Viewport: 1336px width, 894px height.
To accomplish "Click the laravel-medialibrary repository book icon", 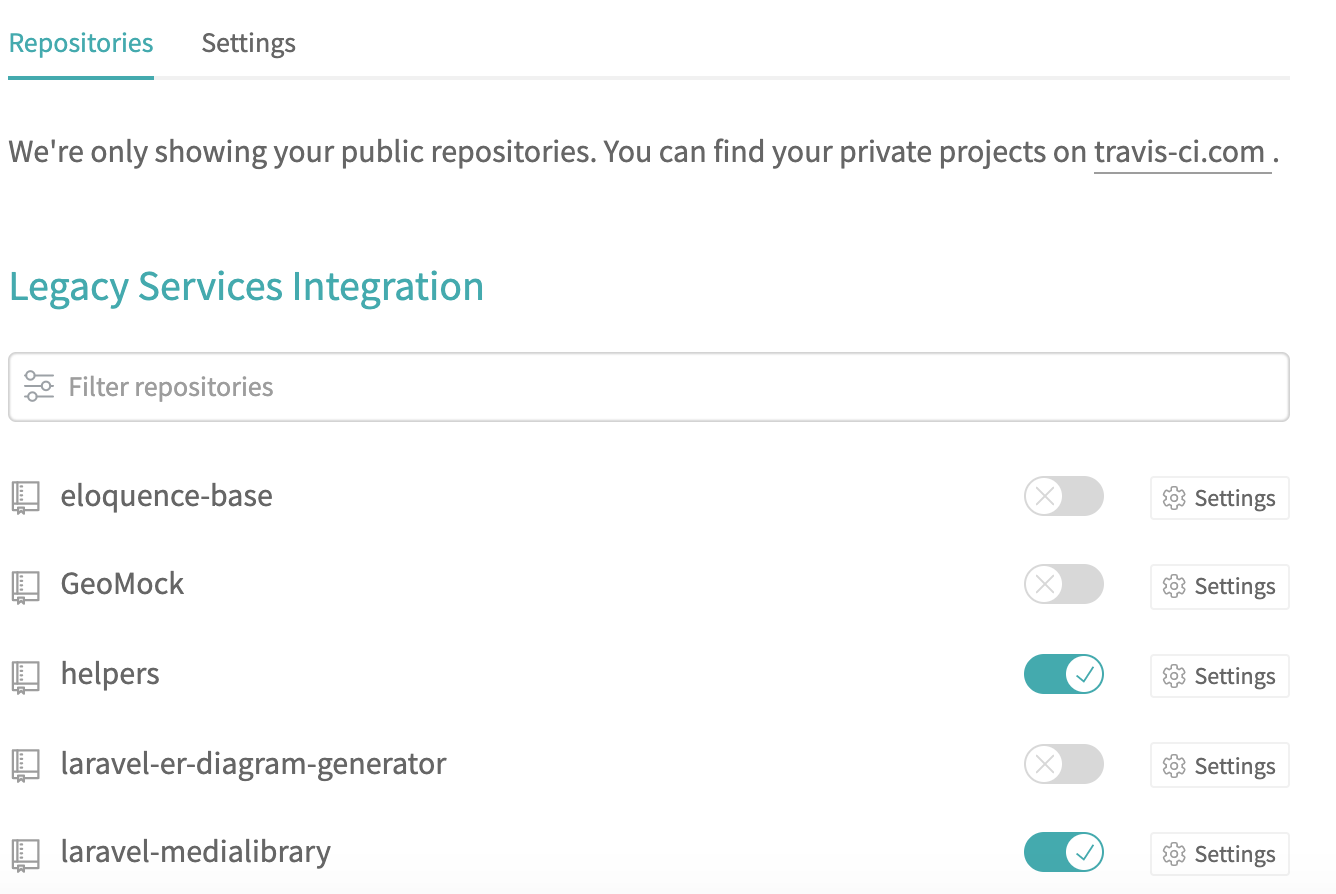I will (x=25, y=852).
